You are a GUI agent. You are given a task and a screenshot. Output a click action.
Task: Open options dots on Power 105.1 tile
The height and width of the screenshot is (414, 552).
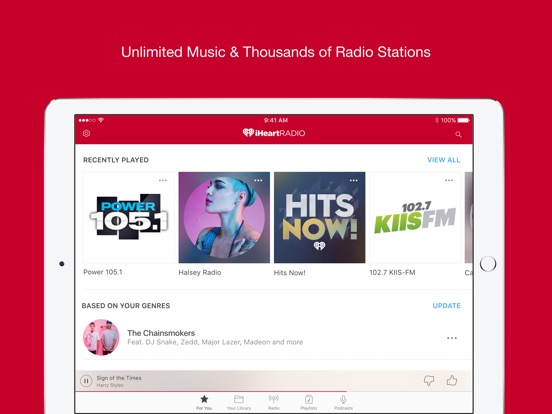pyautogui.click(x=163, y=180)
